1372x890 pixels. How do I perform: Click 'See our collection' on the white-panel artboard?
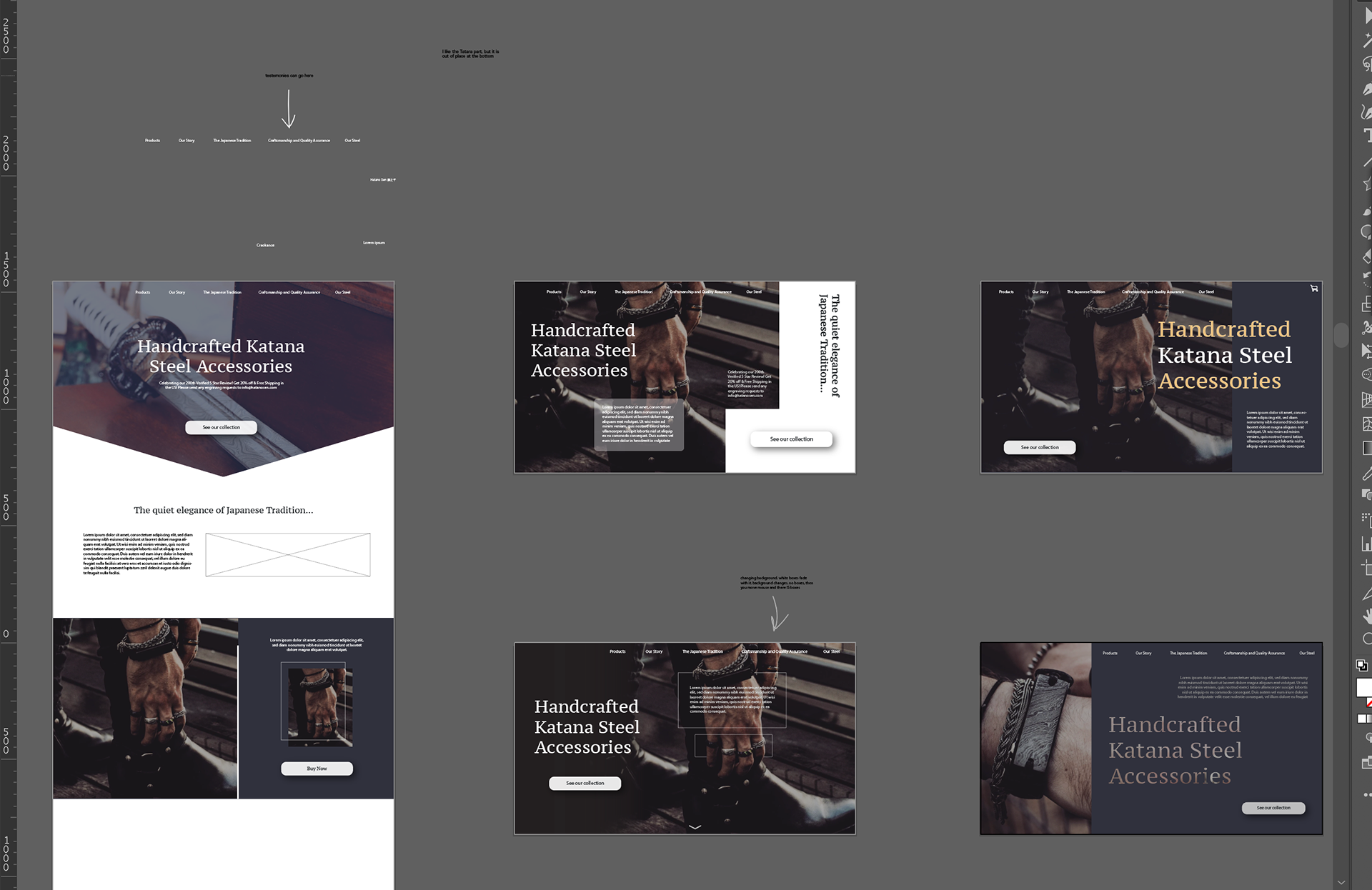coord(791,439)
